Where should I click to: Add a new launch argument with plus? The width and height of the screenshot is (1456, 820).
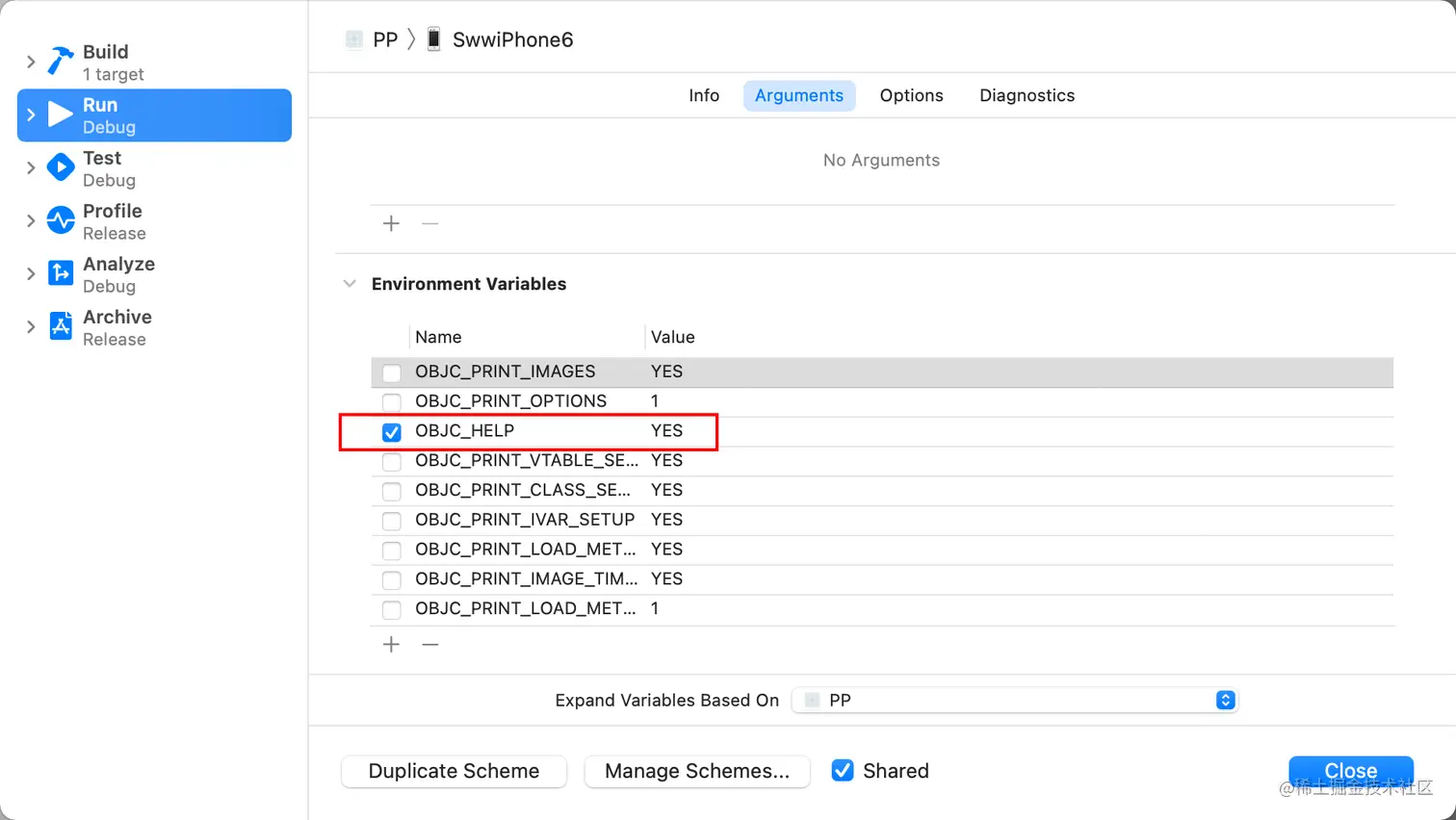pyautogui.click(x=391, y=223)
